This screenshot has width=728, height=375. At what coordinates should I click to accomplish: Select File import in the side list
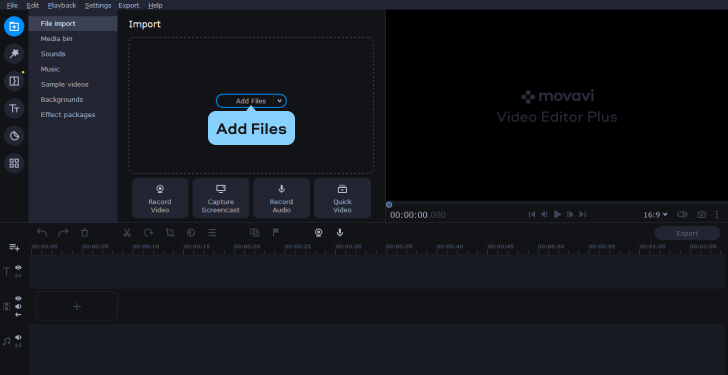coord(73,24)
